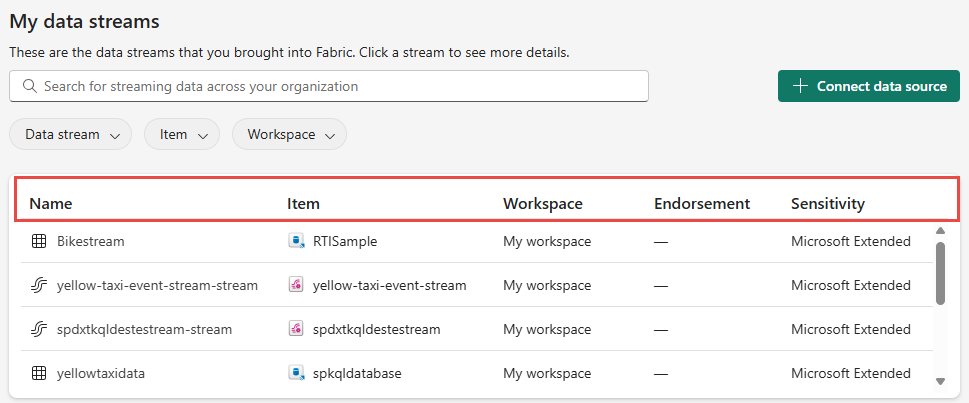The image size is (969, 403).
Task: Open the yellowtaxidata stream details
Action: tap(101, 373)
